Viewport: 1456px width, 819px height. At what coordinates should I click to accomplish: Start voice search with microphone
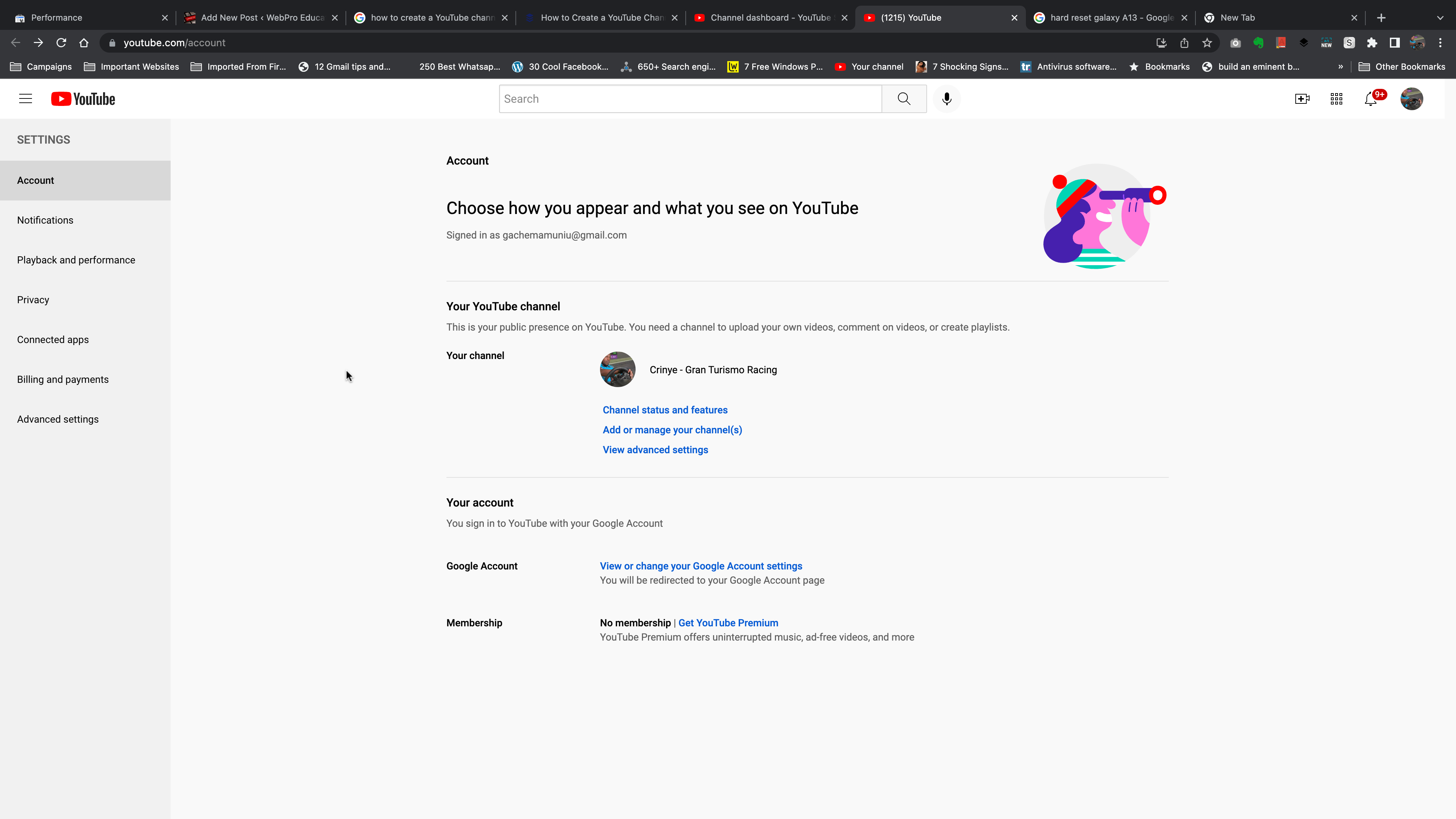947,99
